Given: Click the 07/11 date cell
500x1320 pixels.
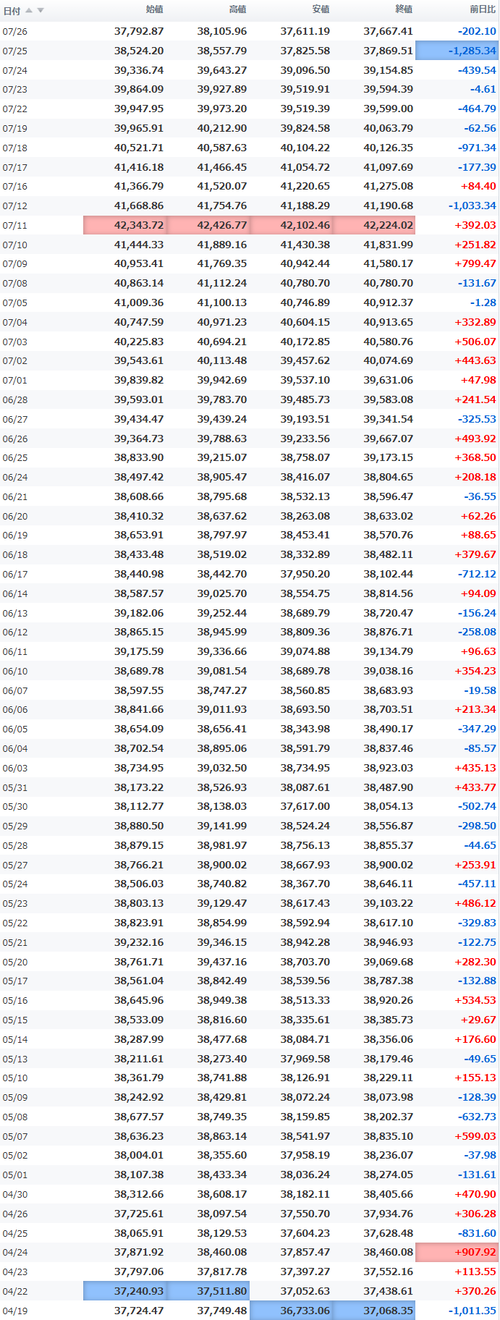Looking at the screenshot, I should tap(15, 226).
